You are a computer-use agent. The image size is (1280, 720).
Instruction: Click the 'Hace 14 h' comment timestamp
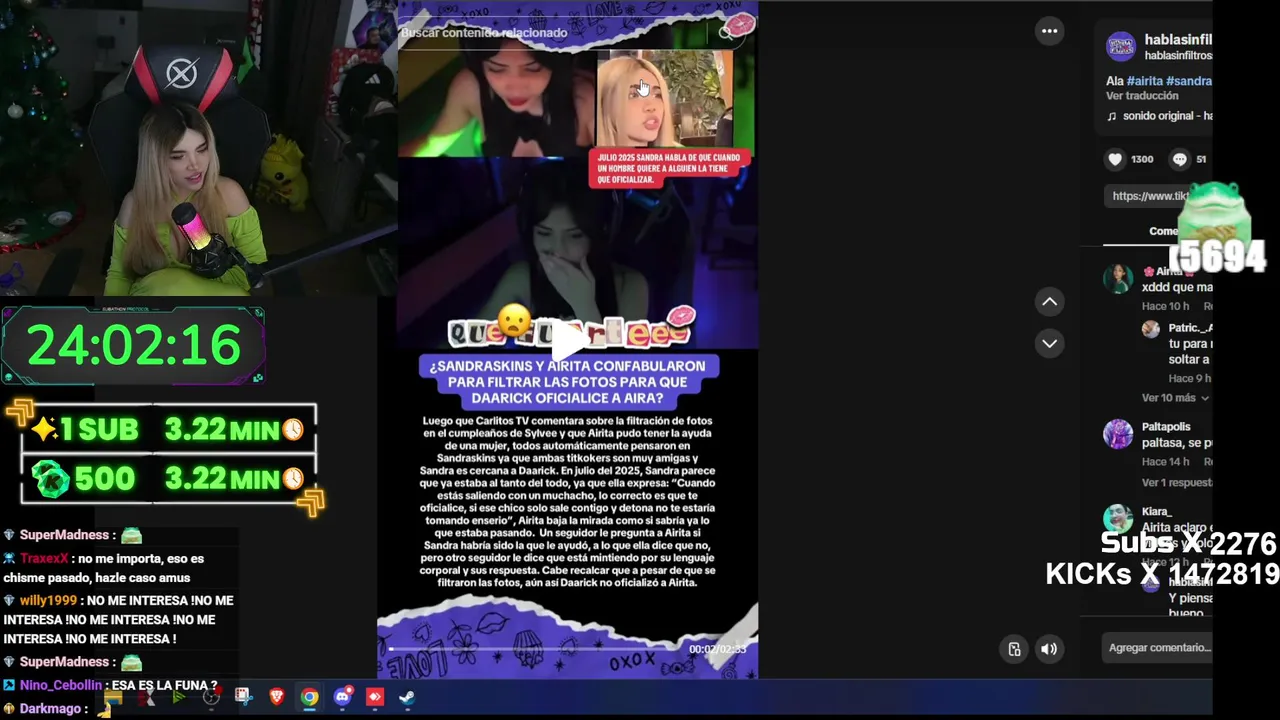(x=1166, y=462)
